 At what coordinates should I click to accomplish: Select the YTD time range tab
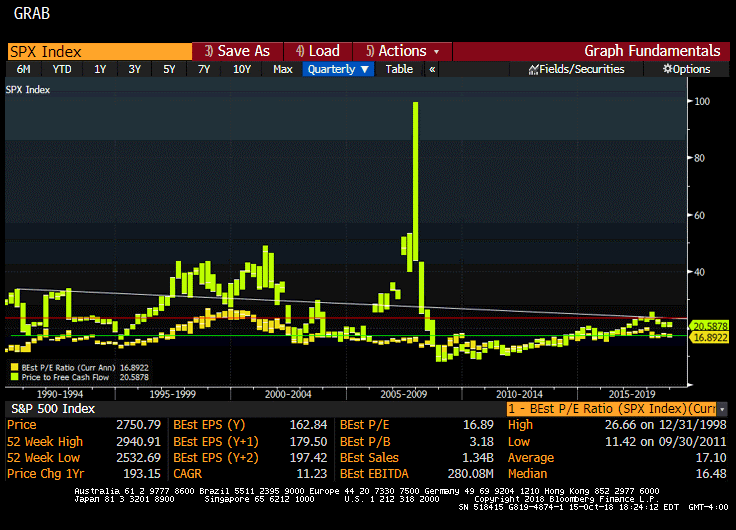(61, 69)
